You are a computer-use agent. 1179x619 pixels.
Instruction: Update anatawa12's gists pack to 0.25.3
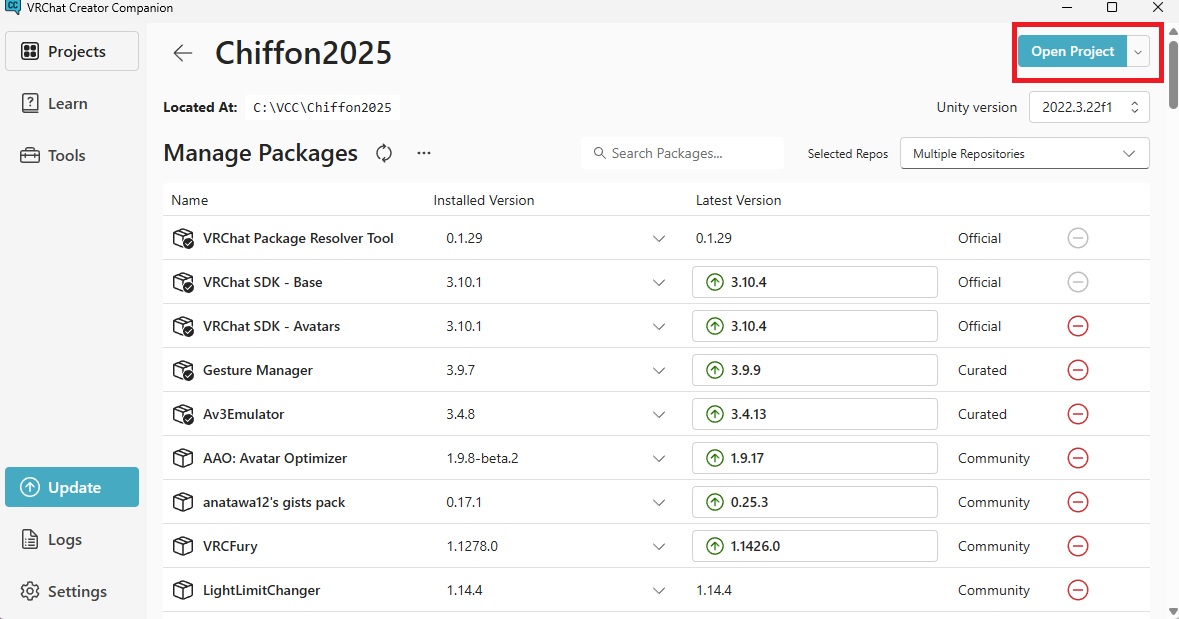(815, 502)
